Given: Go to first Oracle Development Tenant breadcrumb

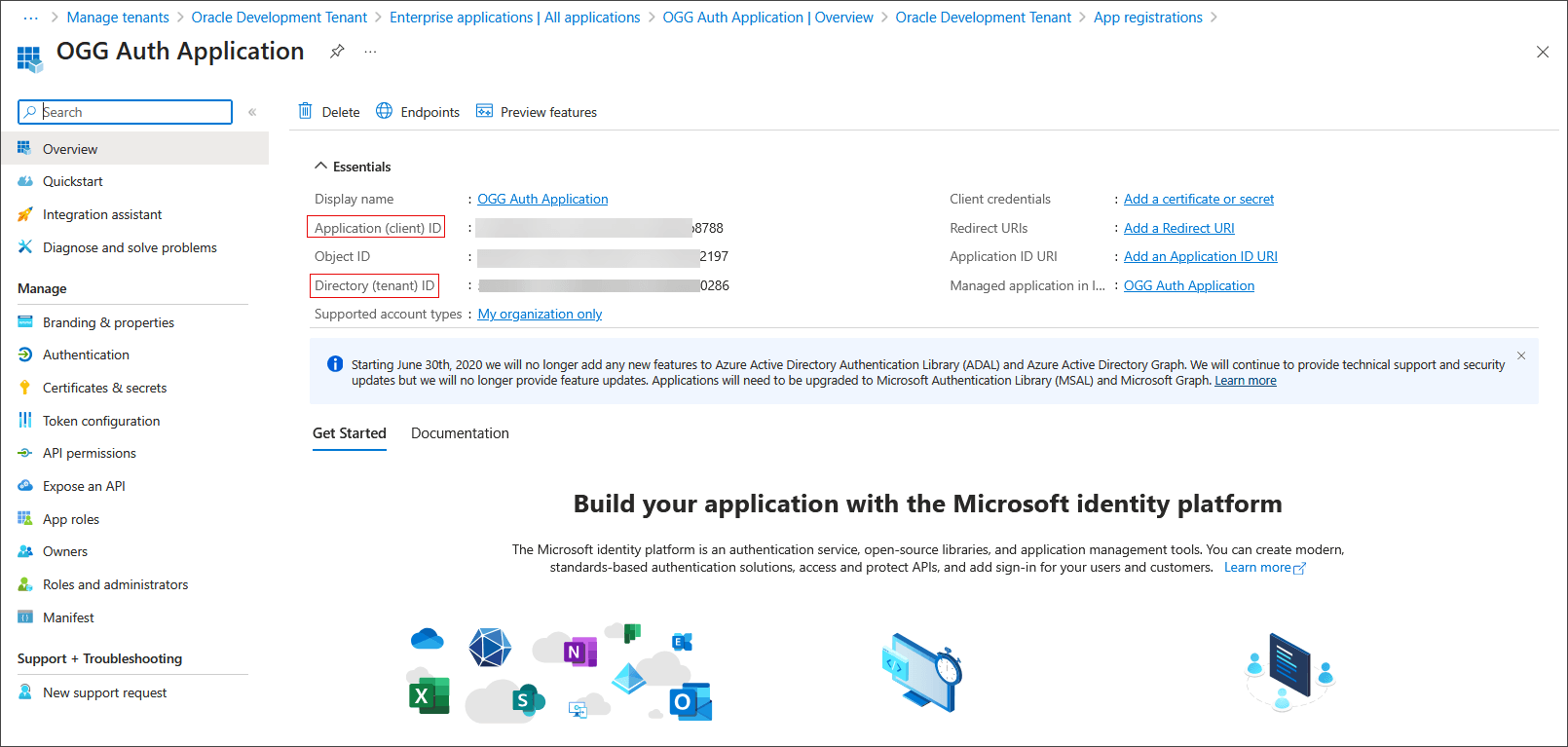Looking at the screenshot, I should [280, 18].
